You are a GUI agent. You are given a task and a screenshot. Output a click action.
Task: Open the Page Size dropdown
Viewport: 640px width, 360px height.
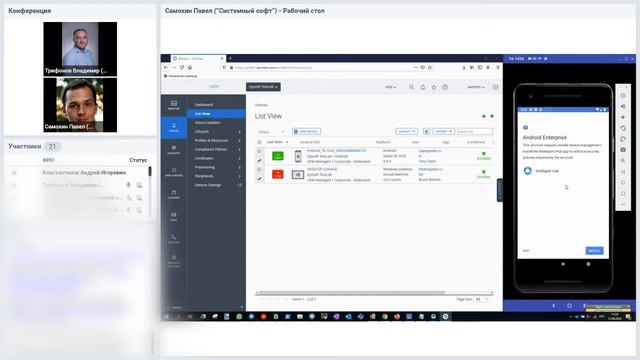(x=482, y=299)
